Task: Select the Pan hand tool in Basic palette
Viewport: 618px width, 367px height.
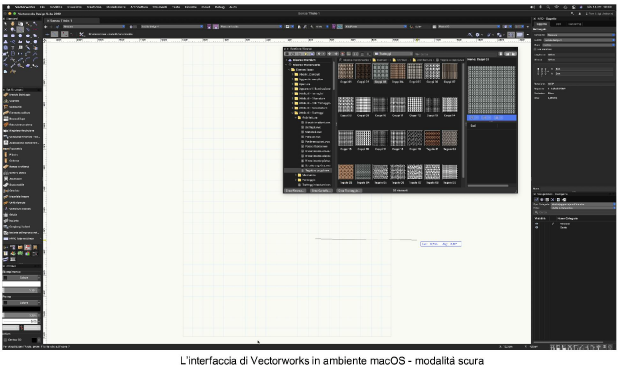Action: click(x=13, y=24)
